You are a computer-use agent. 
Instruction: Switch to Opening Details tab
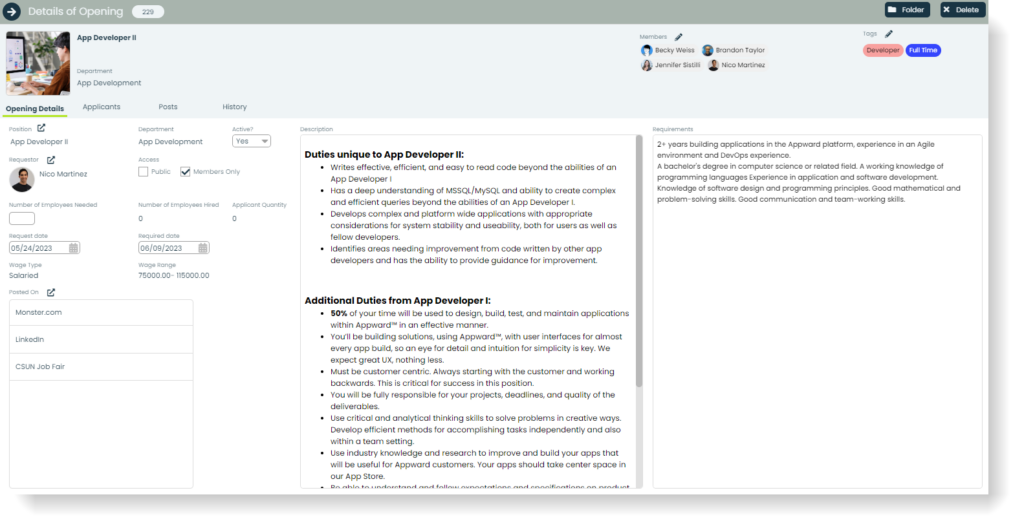tap(35, 108)
